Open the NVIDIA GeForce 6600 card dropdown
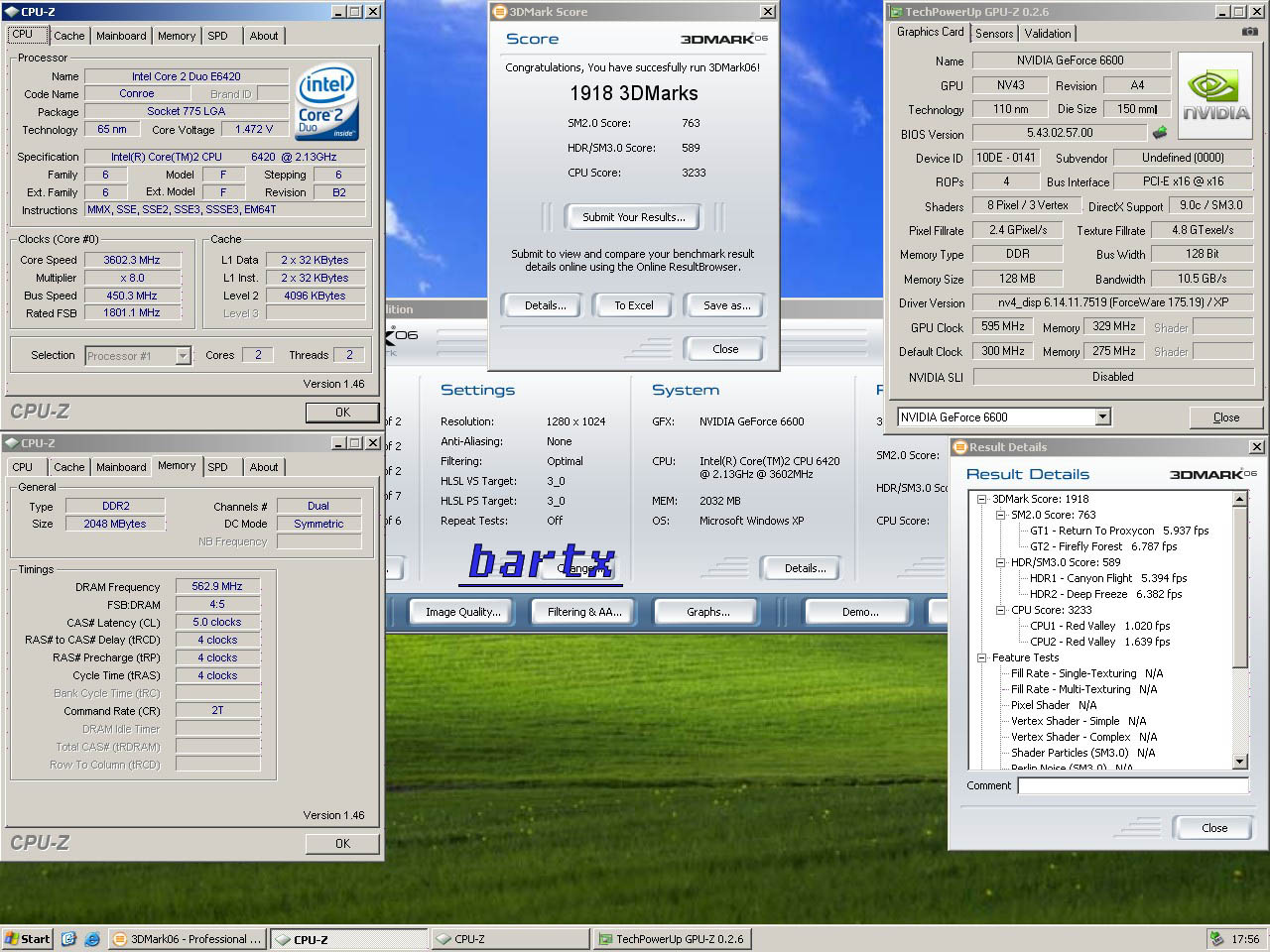This screenshot has height=952, width=1270. tap(1102, 417)
